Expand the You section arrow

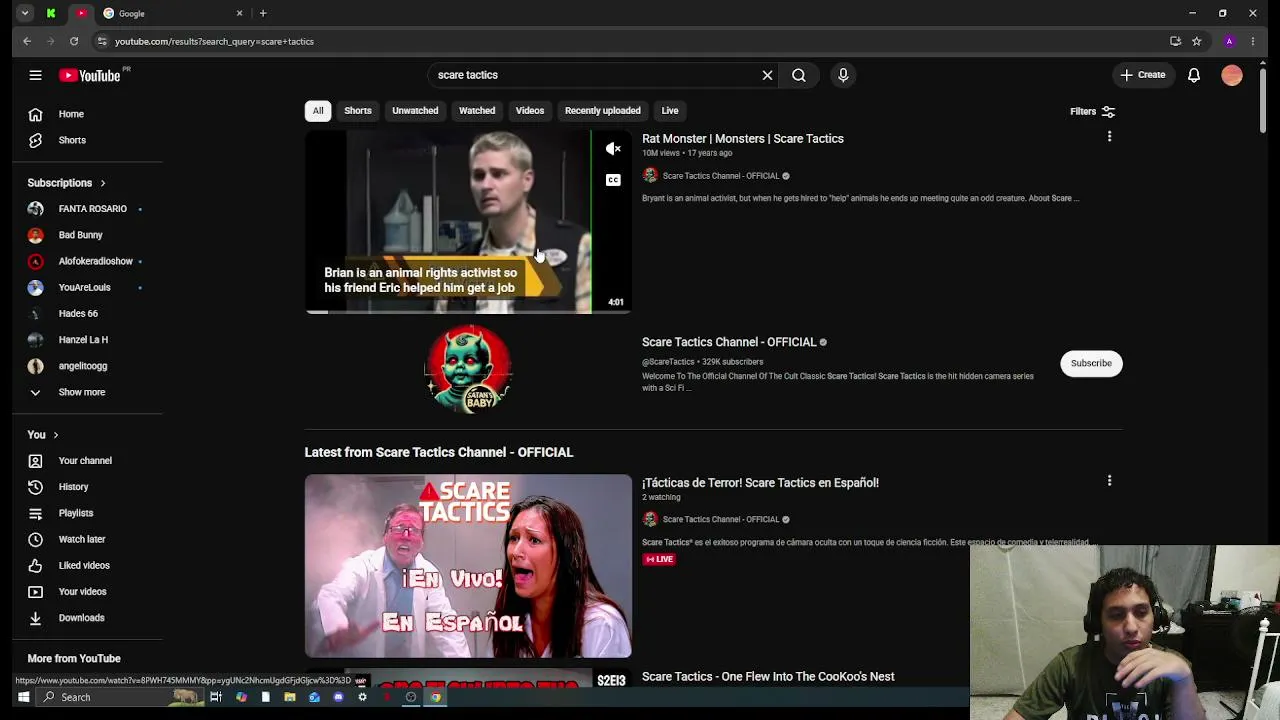tap(55, 435)
